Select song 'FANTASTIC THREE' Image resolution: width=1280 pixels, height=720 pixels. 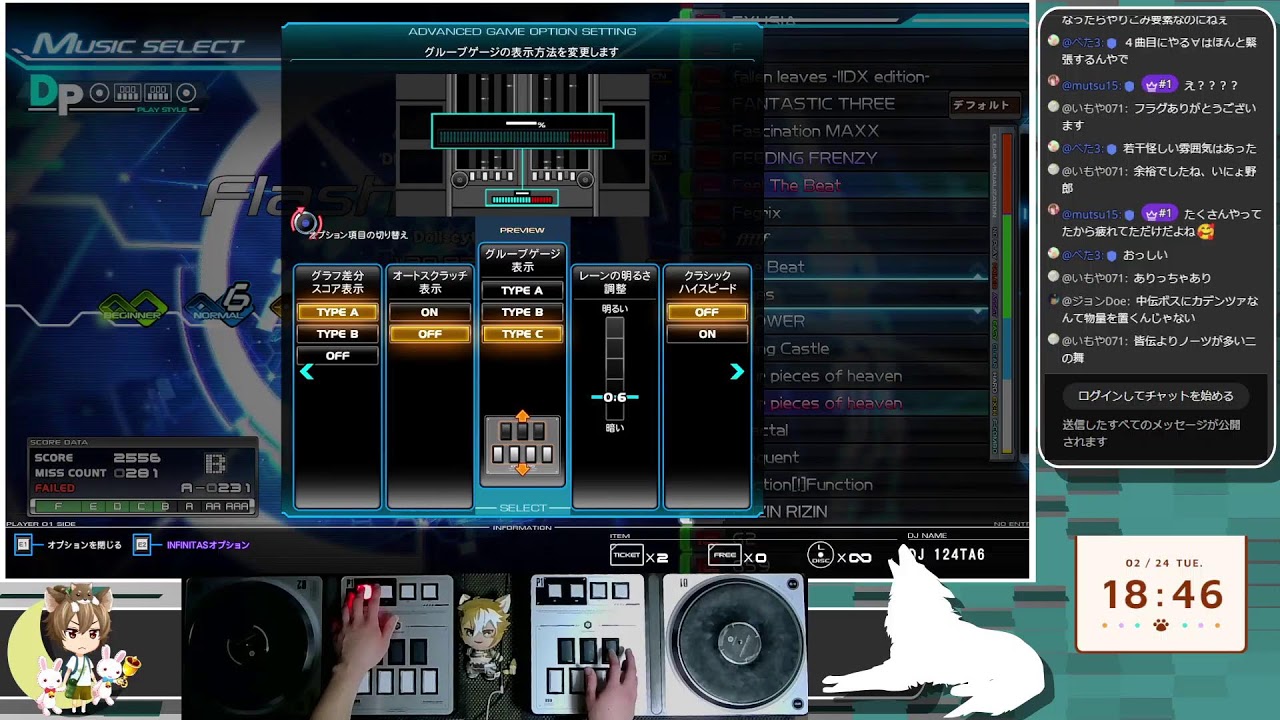click(x=813, y=104)
